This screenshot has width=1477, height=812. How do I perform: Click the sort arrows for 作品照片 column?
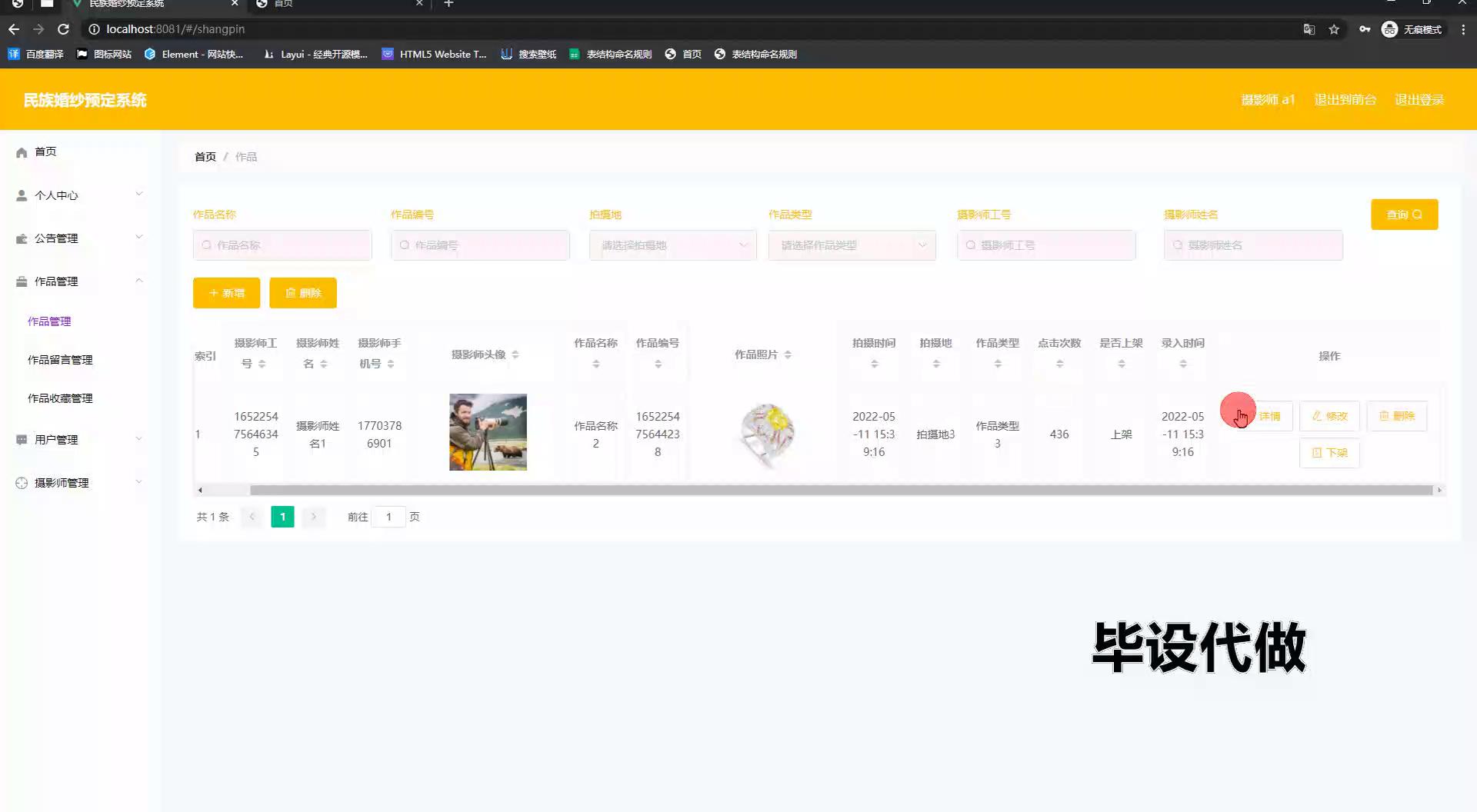tap(788, 354)
